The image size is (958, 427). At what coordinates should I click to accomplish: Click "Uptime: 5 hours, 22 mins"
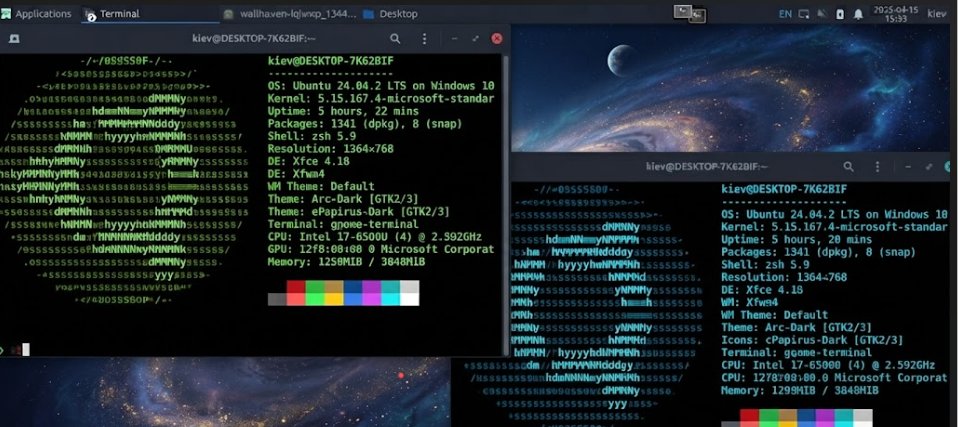tap(343, 111)
